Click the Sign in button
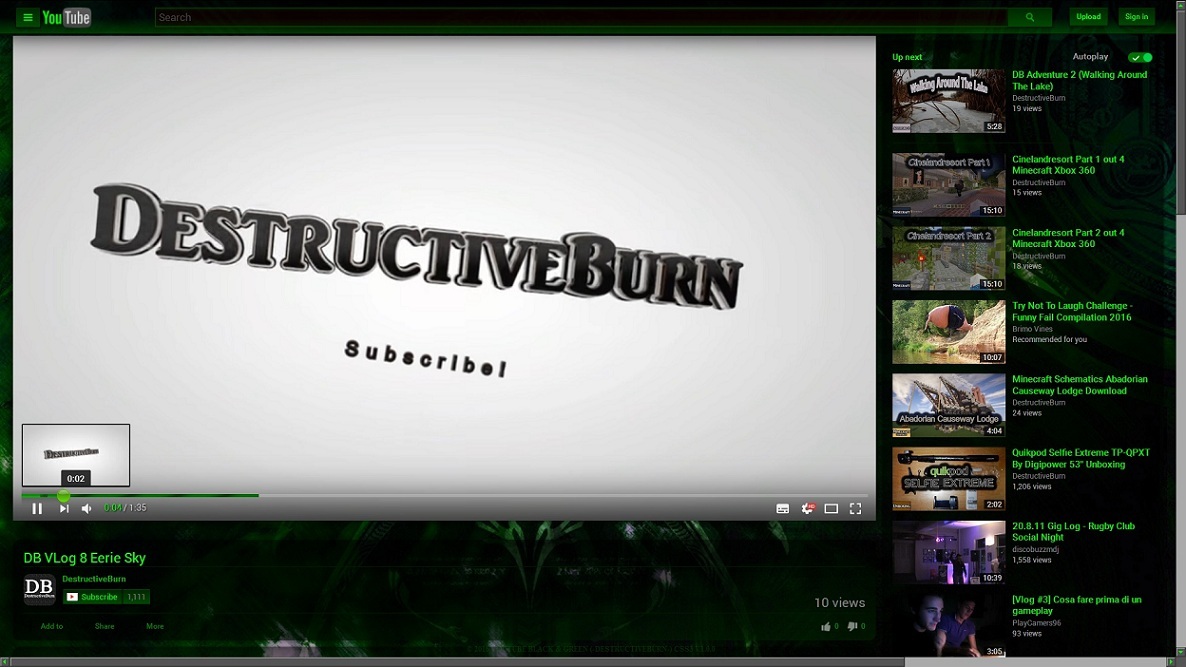Viewport: 1186px width, 667px height. pyautogui.click(x=1136, y=17)
